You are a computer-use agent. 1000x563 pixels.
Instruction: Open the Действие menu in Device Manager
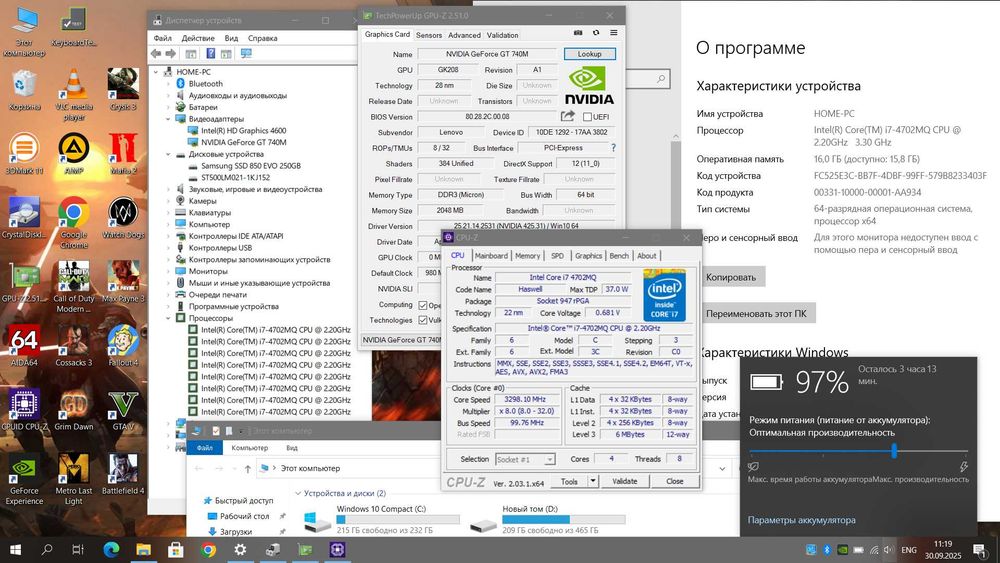pos(198,38)
